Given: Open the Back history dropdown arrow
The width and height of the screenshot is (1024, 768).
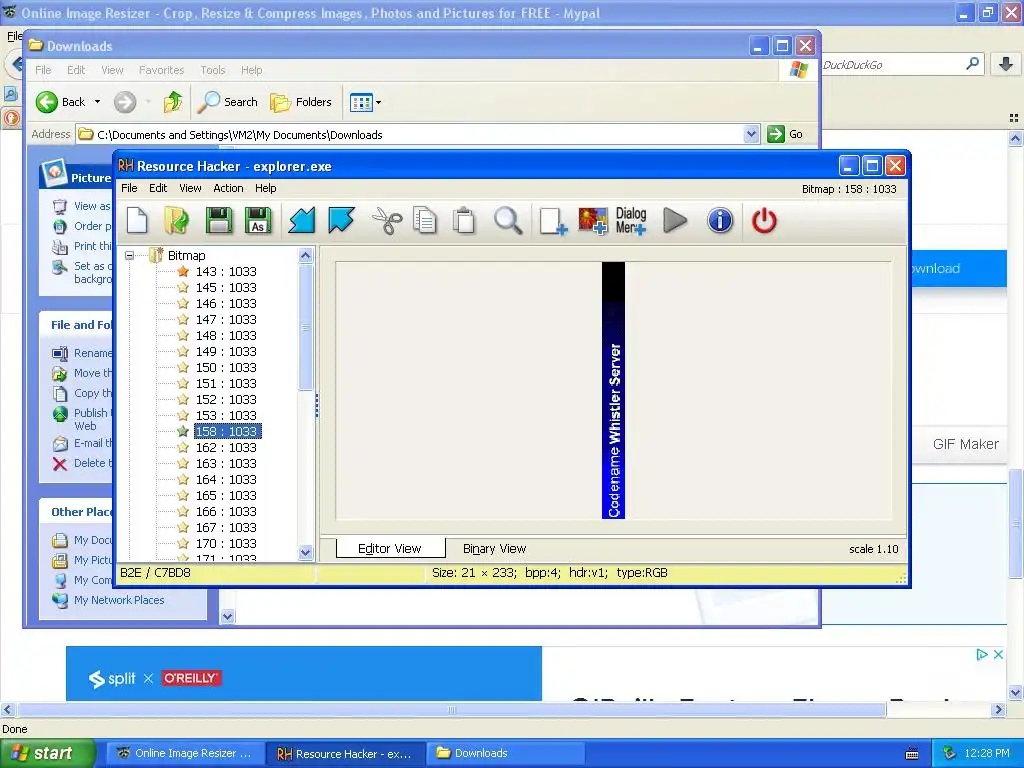Looking at the screenshot, I should pyautogui.click(x=97, y=102).
